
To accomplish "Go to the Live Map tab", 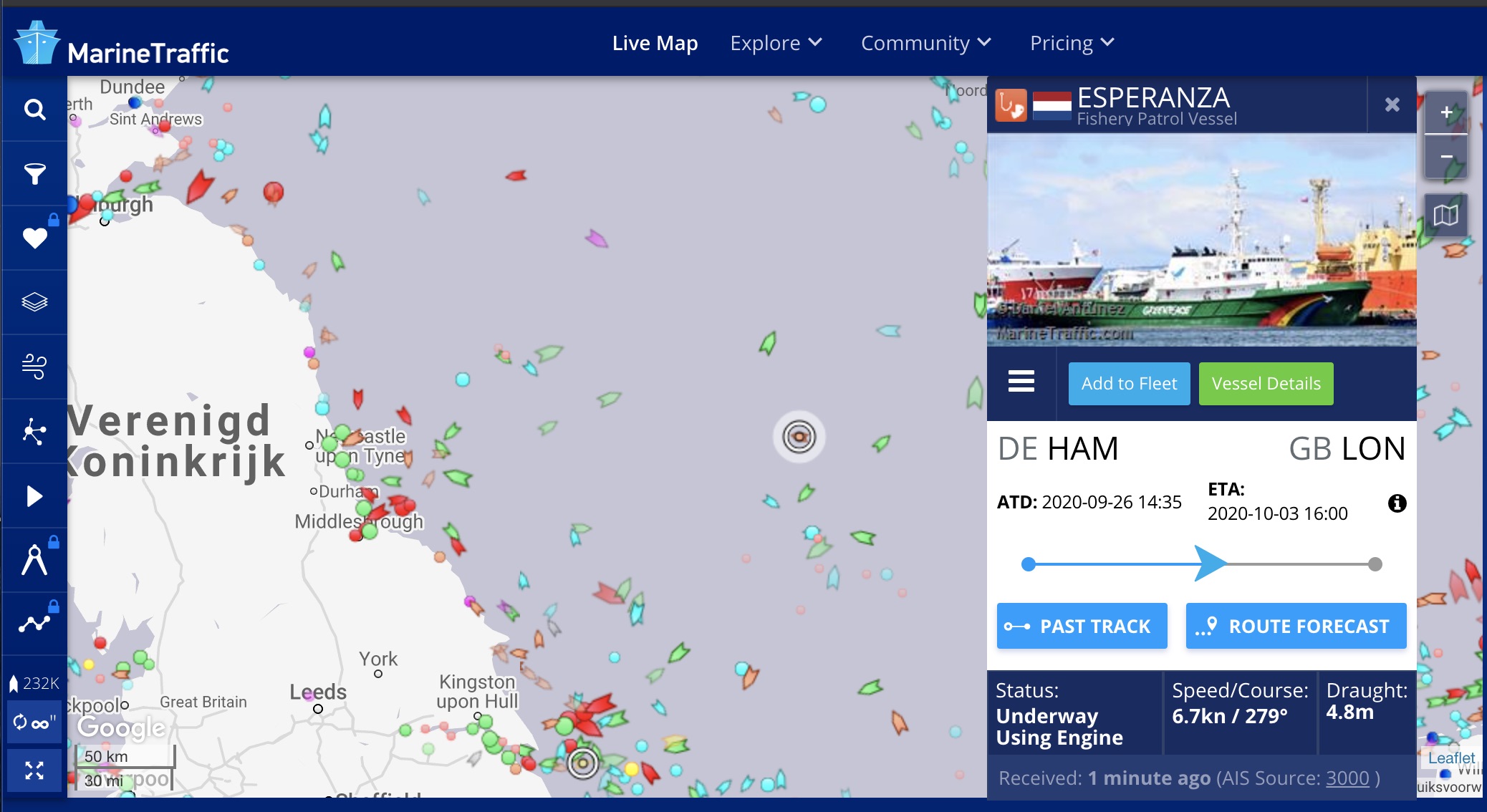I will click(x=655, y=43).
